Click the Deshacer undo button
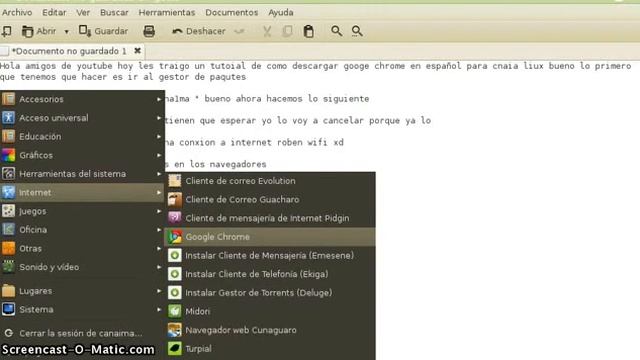This screenshot has width=640, height=360. tap(199, 31)
